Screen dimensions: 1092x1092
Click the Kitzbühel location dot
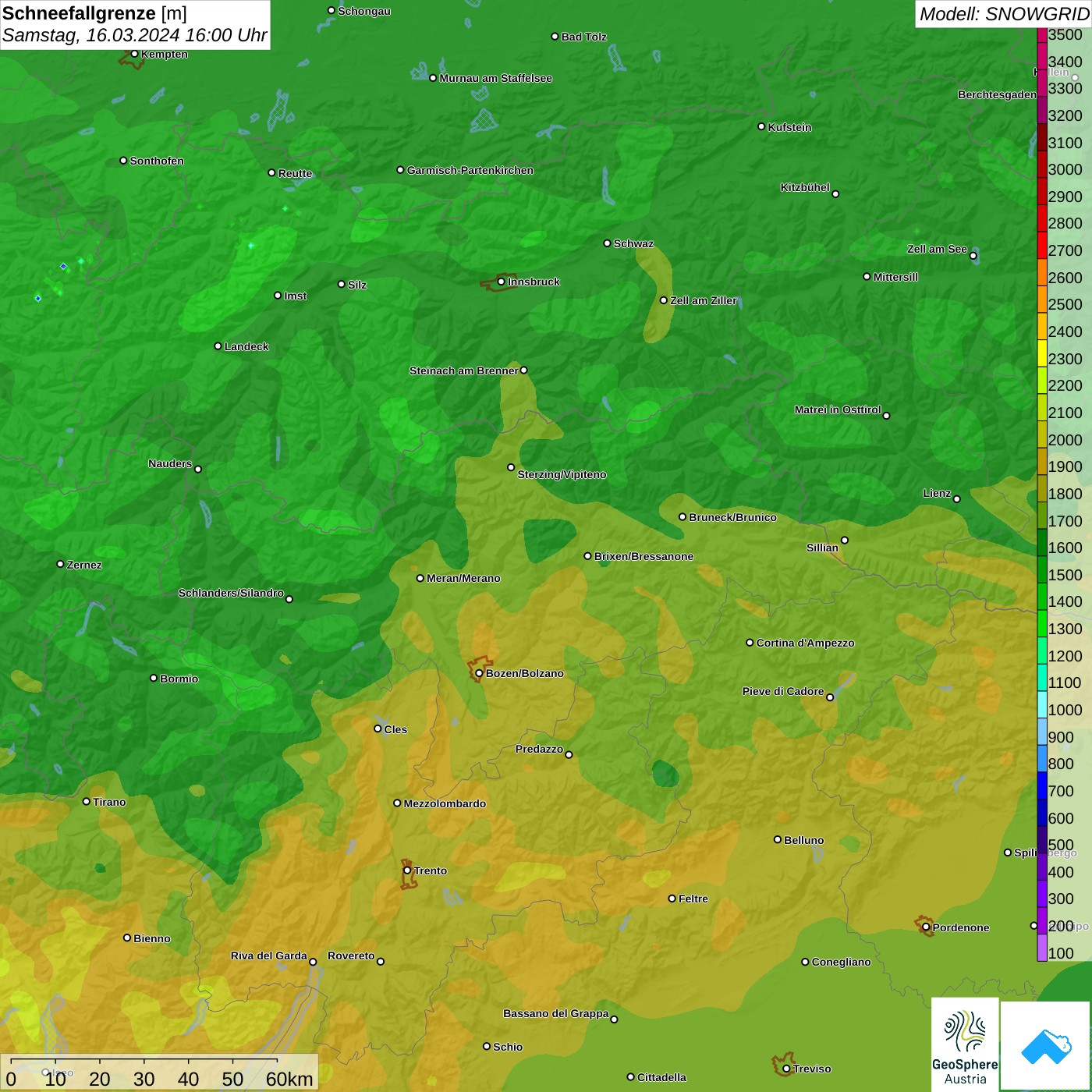pos(835,193)
